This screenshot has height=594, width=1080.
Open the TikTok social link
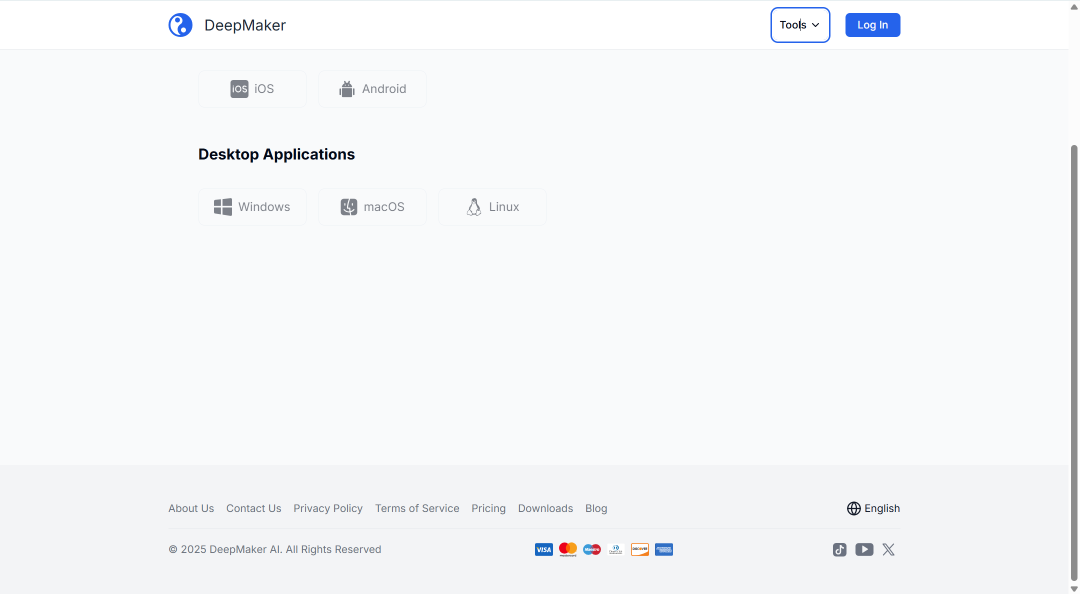pyautogui.click(x=839, y=549)
